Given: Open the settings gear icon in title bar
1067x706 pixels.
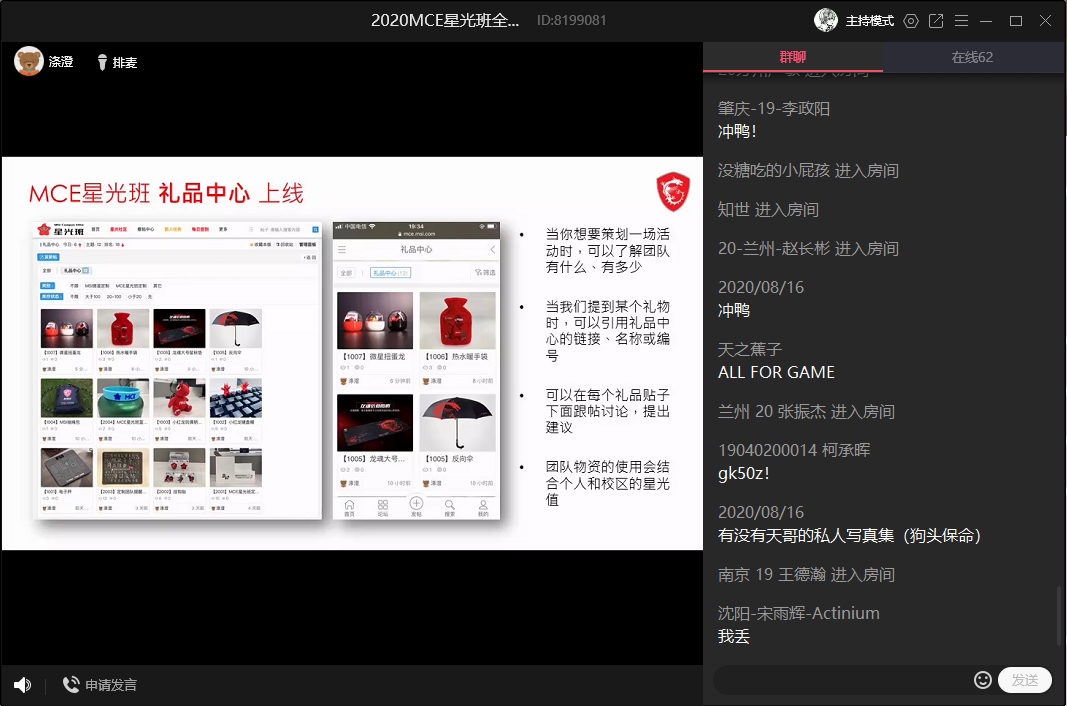Looking at the screenshot, I should (x=910, y=21).
